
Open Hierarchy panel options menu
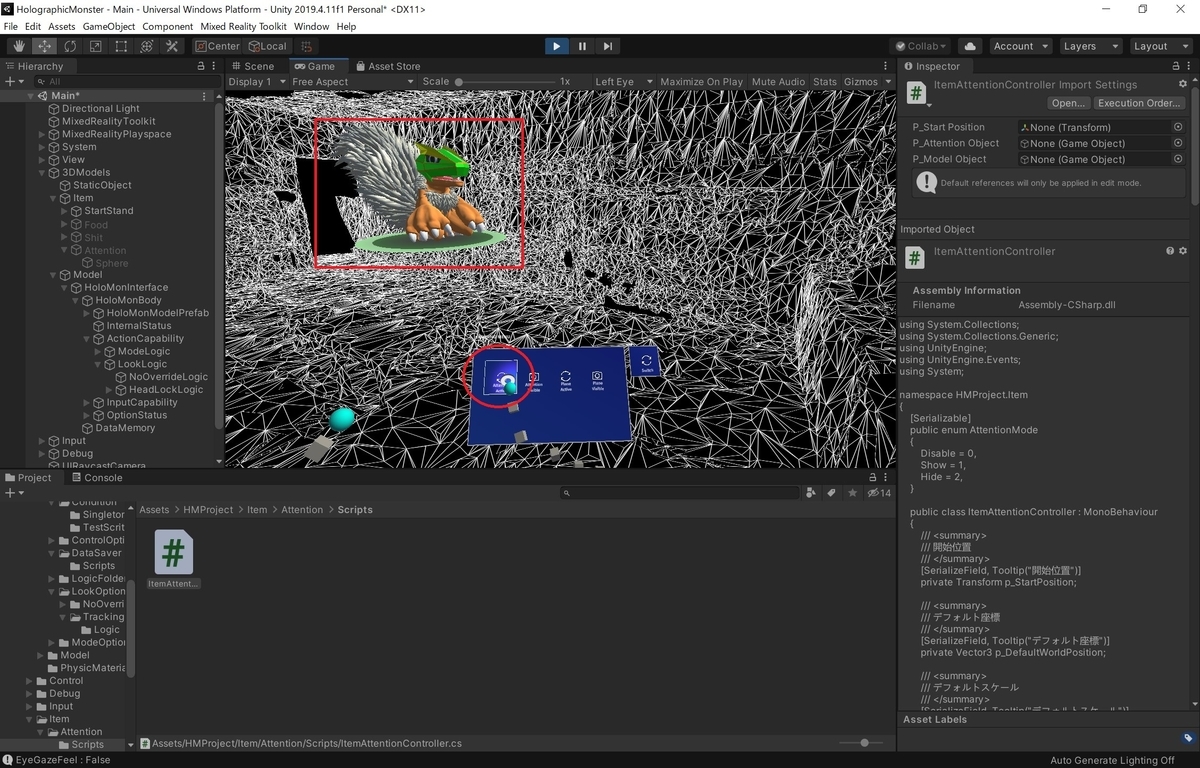click(214, 66)
